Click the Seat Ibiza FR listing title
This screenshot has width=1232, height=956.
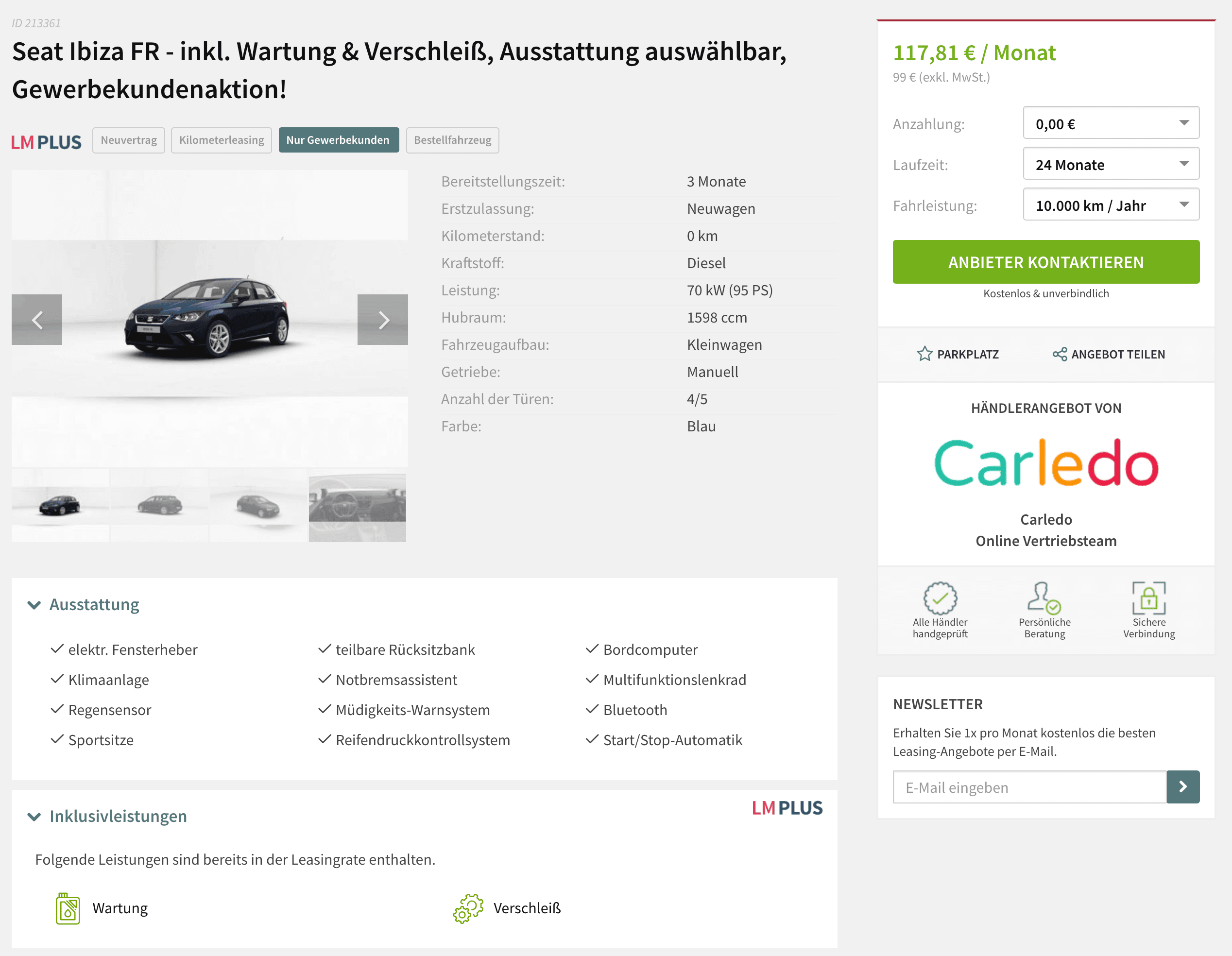[399, 70]
